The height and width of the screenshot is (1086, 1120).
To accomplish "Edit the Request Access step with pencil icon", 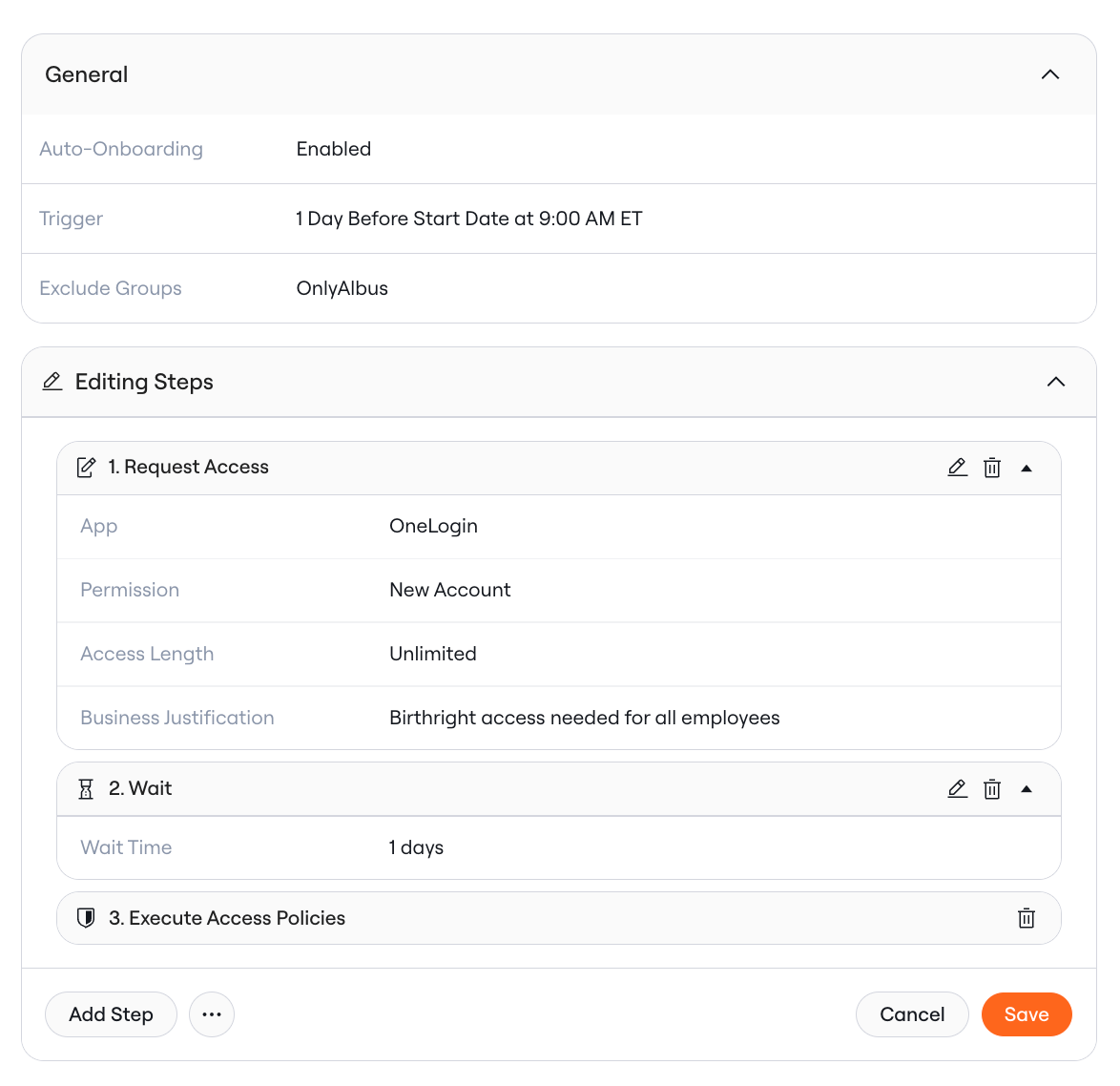I will 957,468.
